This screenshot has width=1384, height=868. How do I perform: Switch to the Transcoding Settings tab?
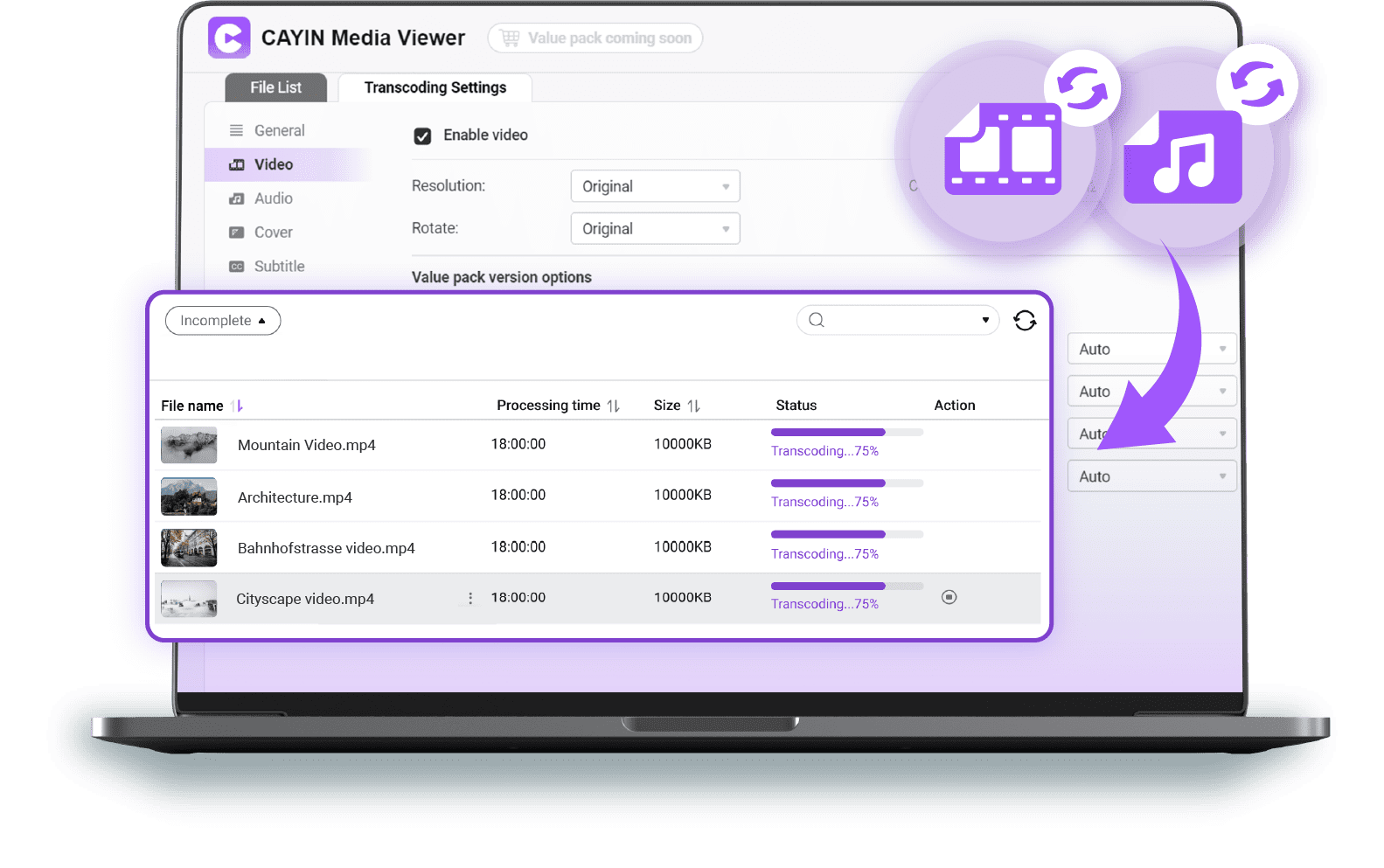click(x=435, y=87)
